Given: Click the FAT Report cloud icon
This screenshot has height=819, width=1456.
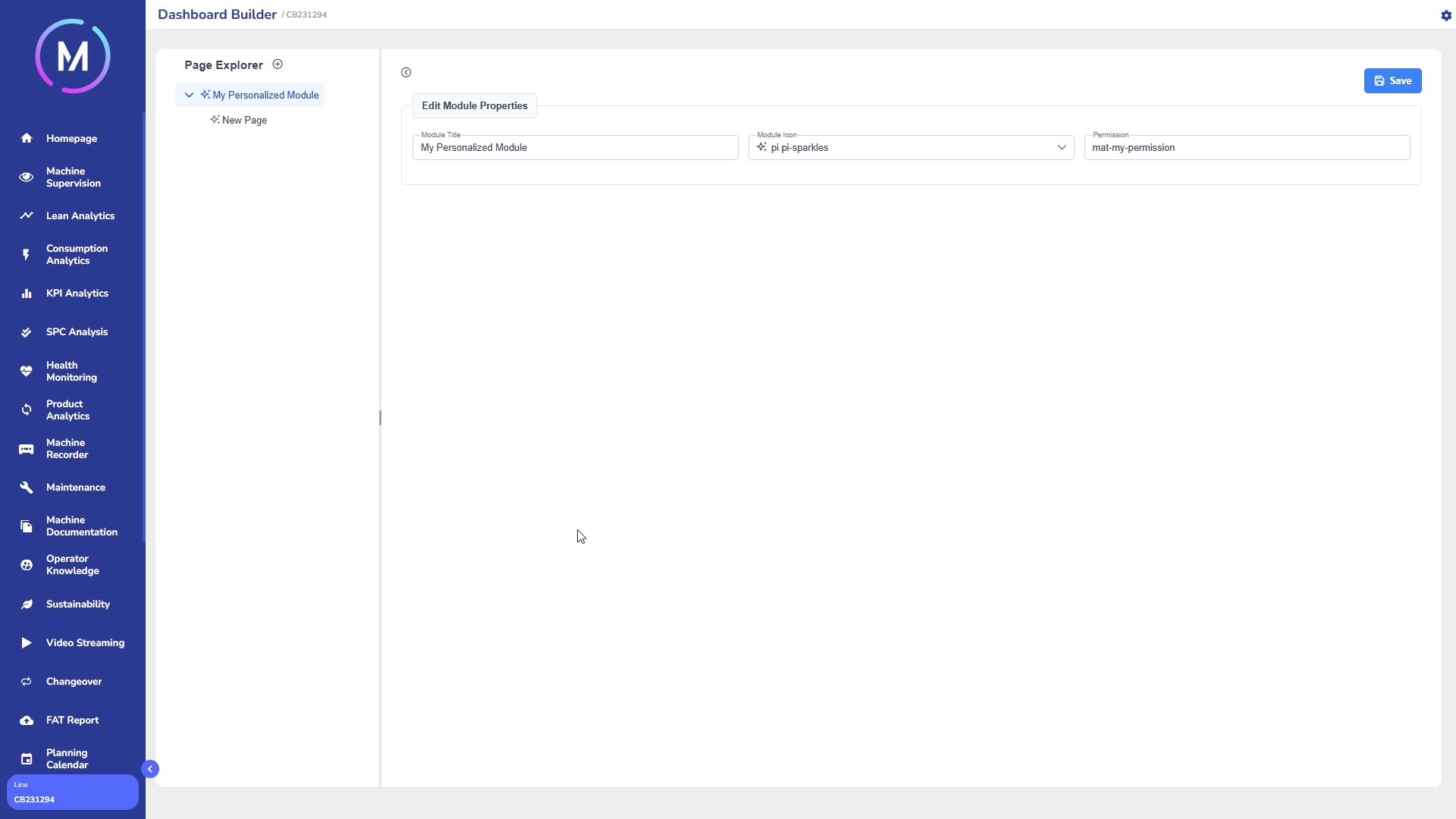Looking at the screenshot, I should pyautogui.click(x=27, y=720).
